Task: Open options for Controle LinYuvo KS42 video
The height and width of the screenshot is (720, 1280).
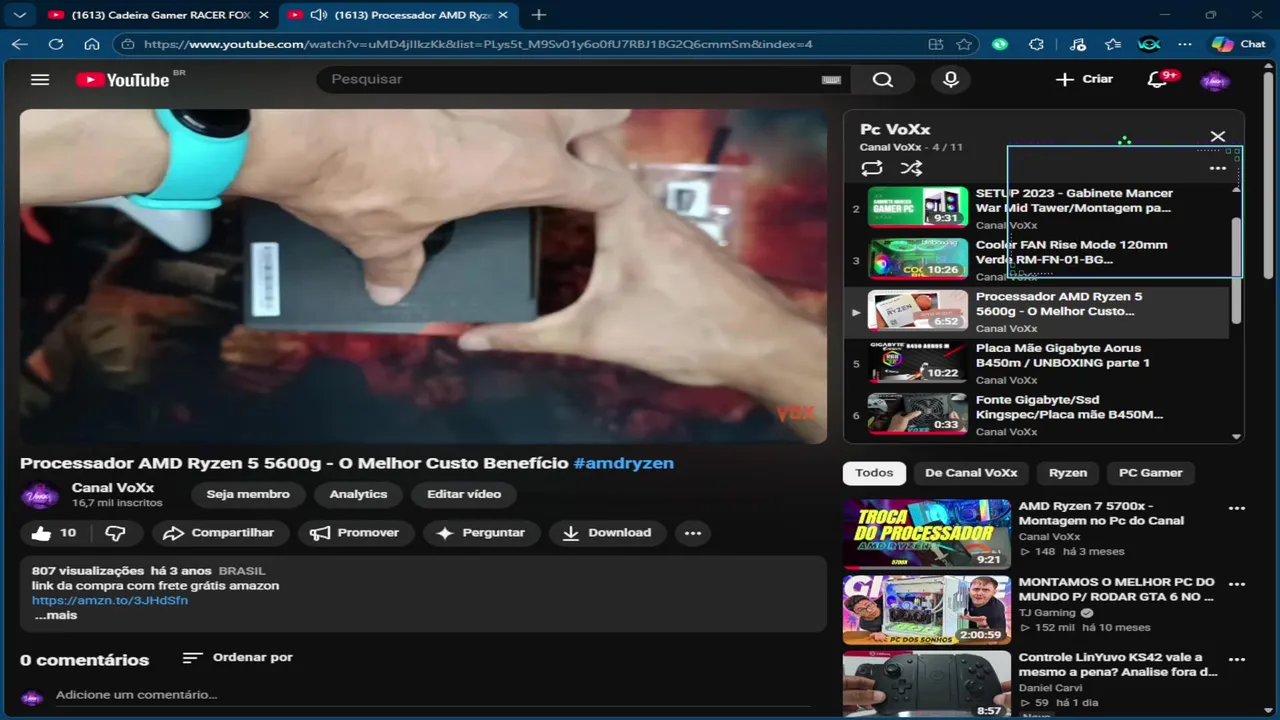Action: (1237, 660)
